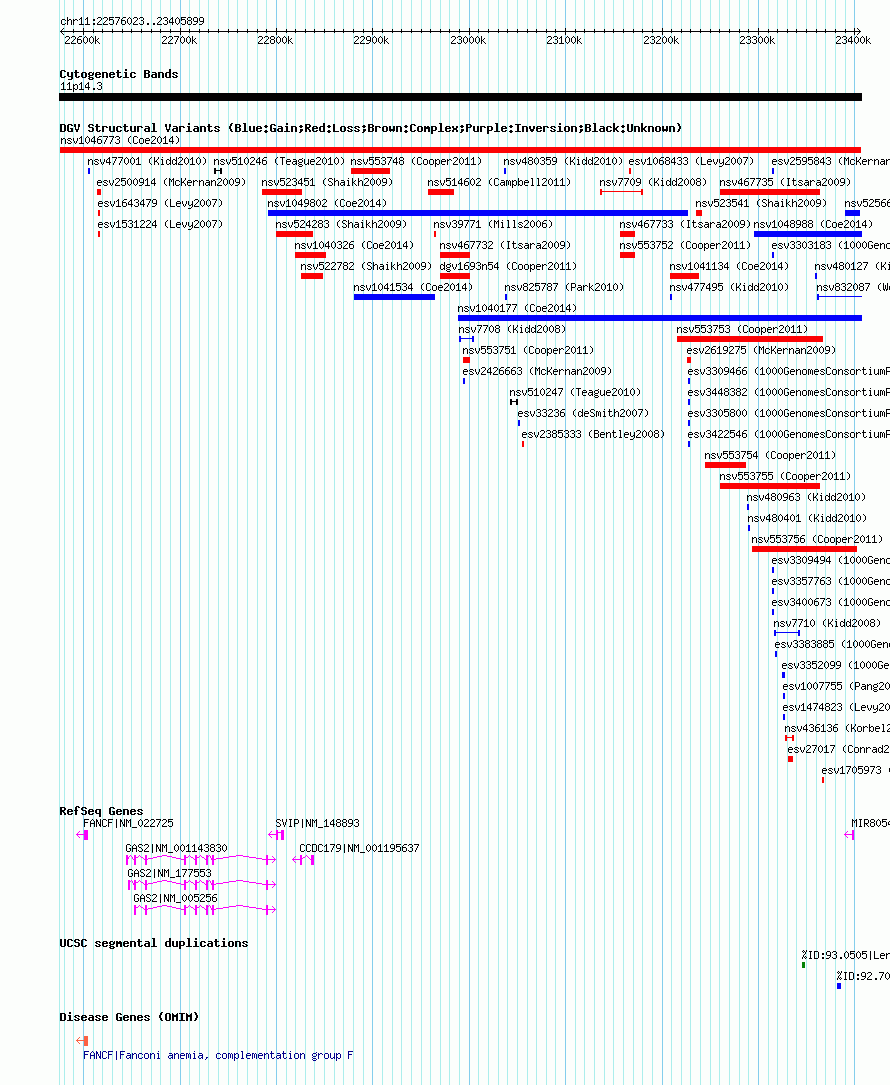The width and height of the screenshot is (890, 1085).
Task: Select the nsv1041134 (Coe2014) label
Action: pos(729,266)
